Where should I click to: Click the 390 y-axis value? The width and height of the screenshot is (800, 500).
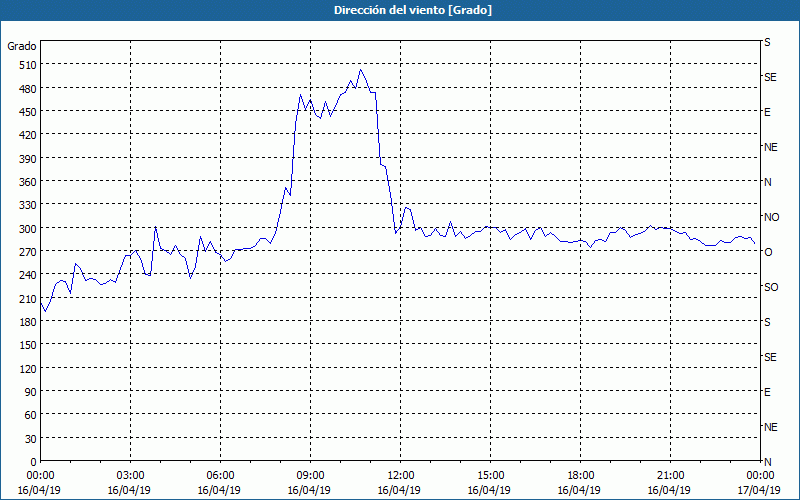(x=28, y=159)
